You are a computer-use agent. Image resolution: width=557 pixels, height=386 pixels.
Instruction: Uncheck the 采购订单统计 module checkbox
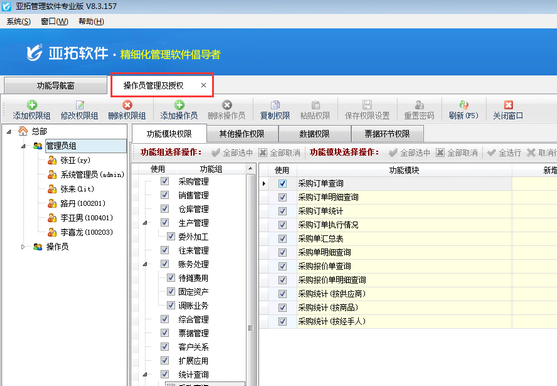pos(282,211)
